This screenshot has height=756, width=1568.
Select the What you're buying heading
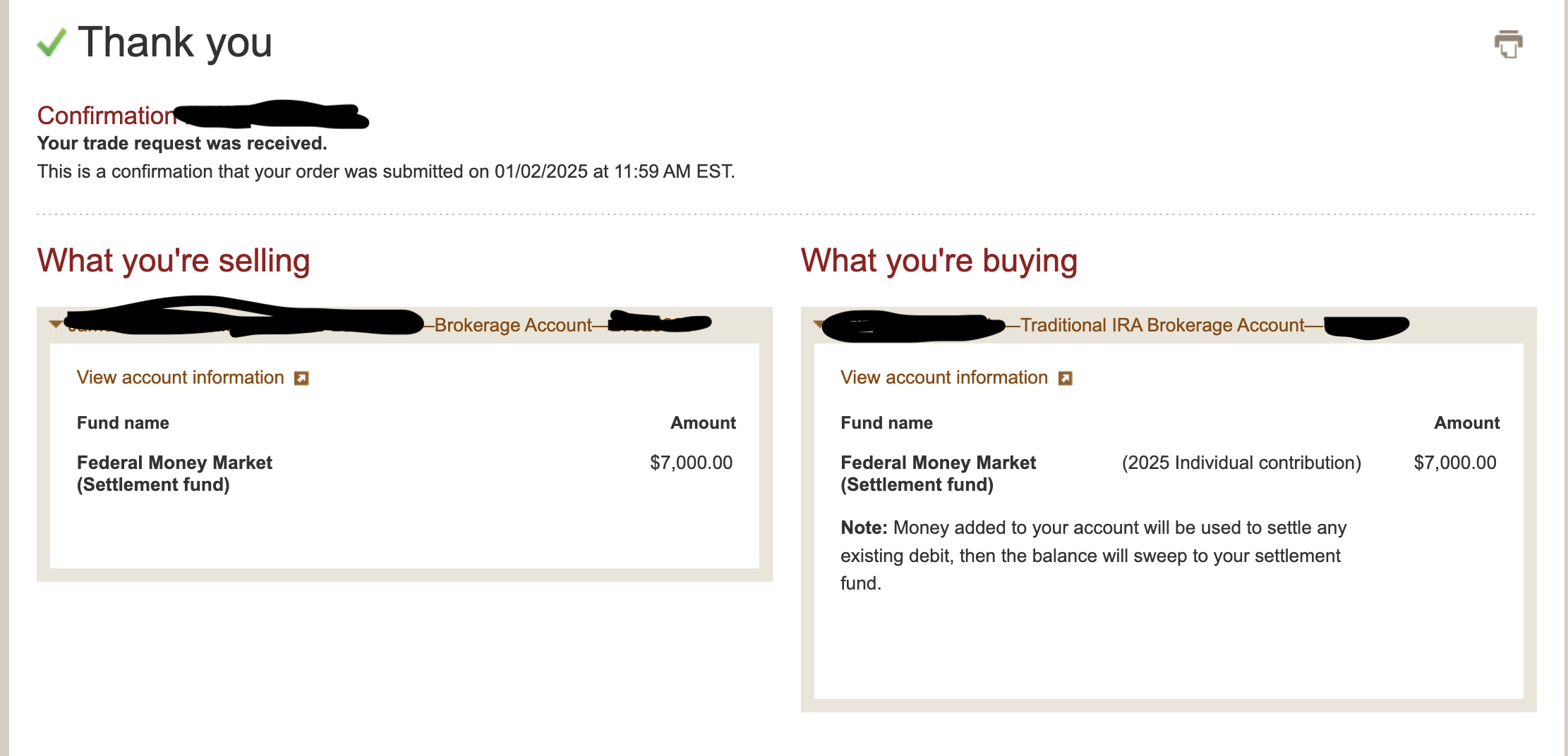(x=939, y=260)
